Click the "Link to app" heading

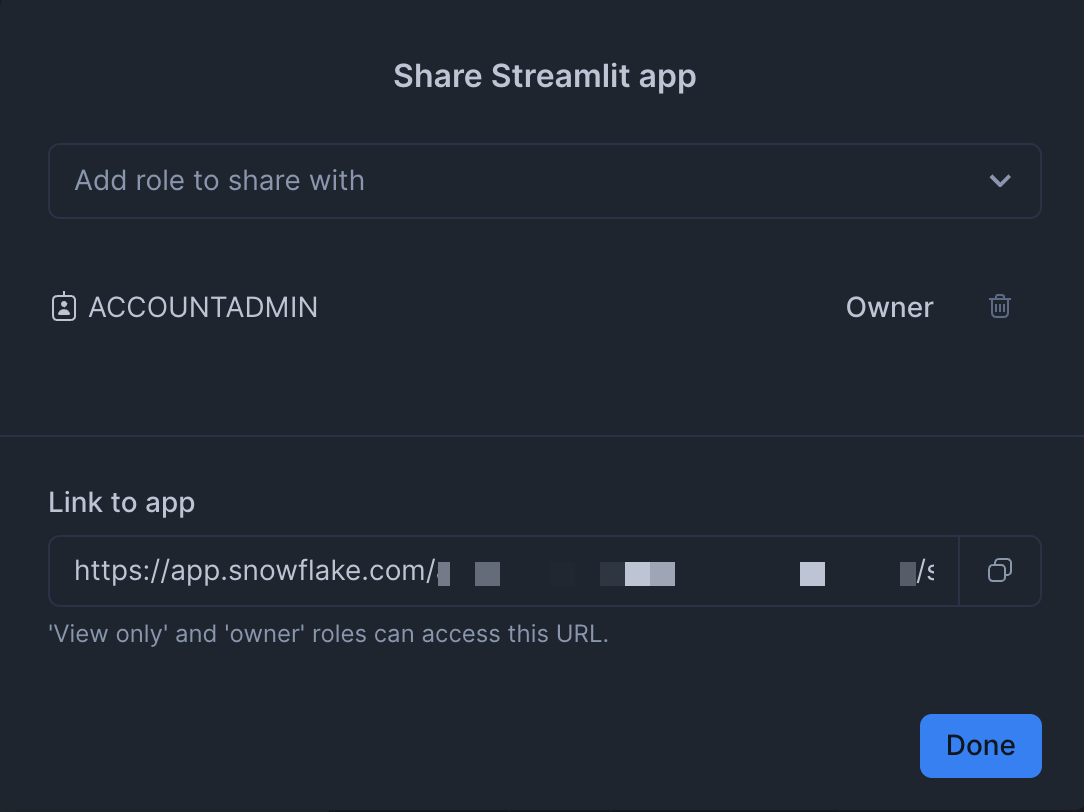[121, 502]
